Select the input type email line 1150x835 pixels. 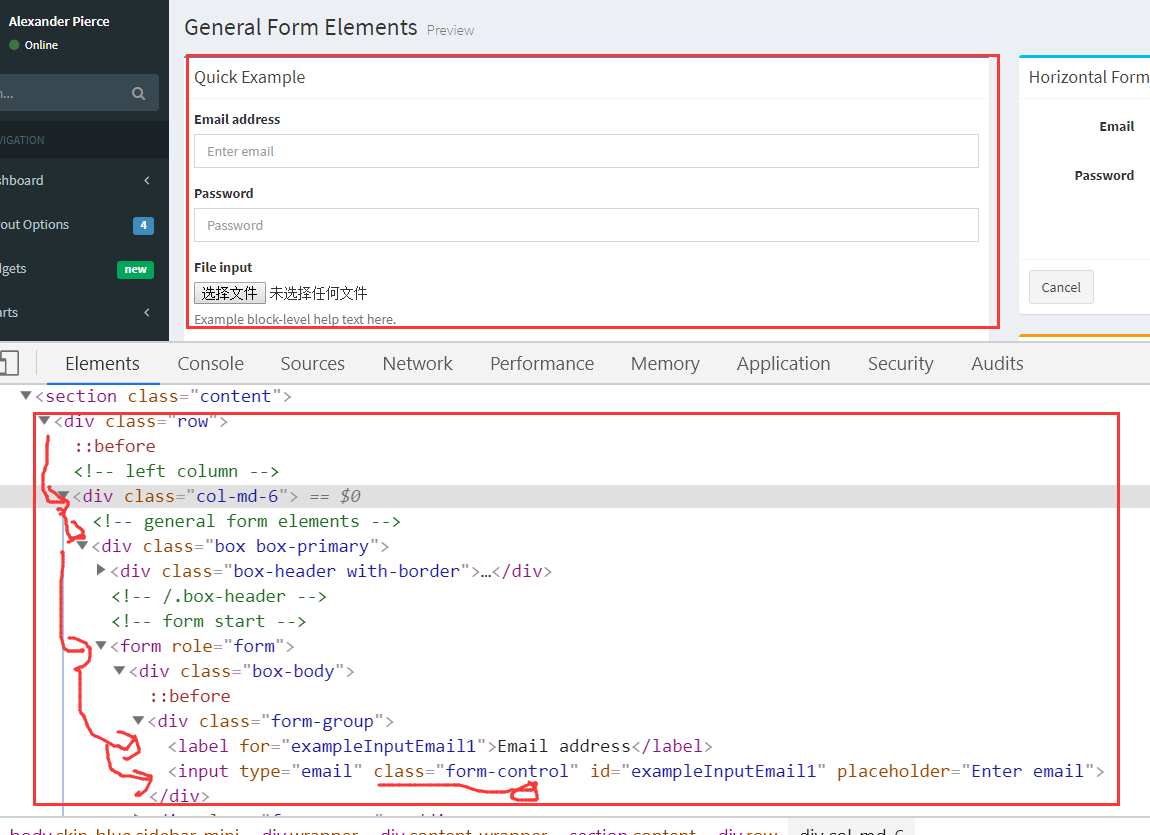click(636, 771)
